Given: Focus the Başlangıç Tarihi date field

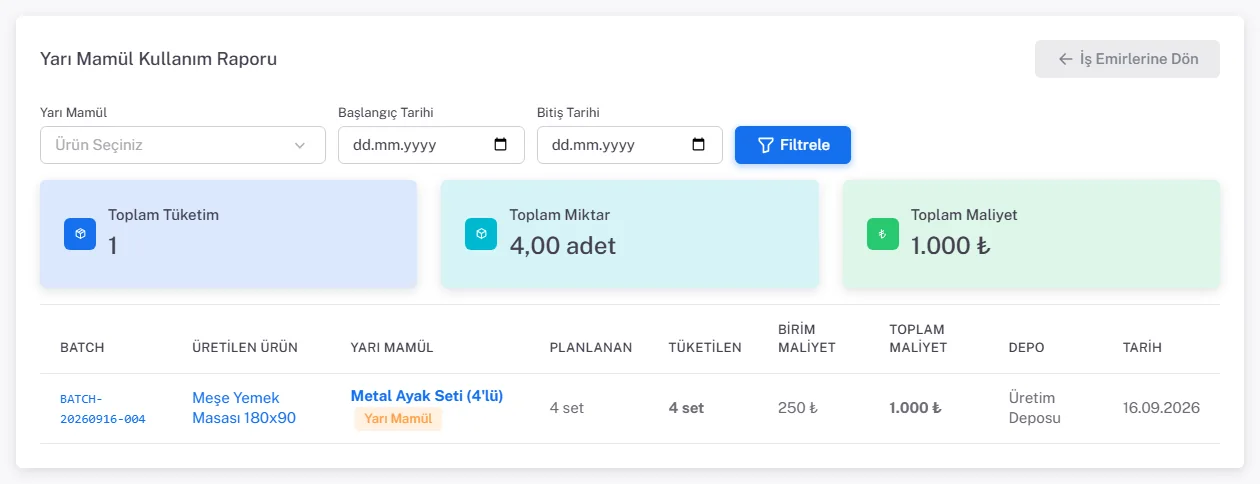Looking at the screenshot, I should point(432,145).
